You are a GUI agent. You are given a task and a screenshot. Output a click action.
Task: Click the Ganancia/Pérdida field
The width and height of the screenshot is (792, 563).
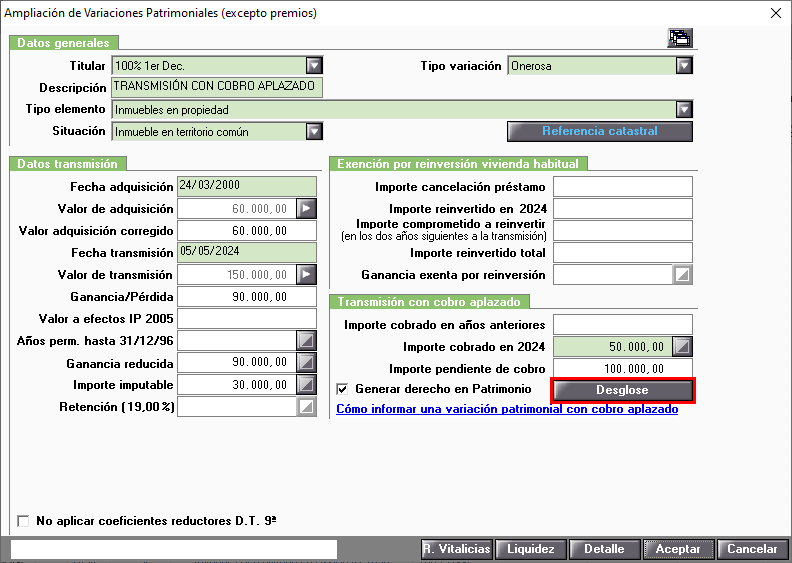pyautogui.click(x=247, y=297)
